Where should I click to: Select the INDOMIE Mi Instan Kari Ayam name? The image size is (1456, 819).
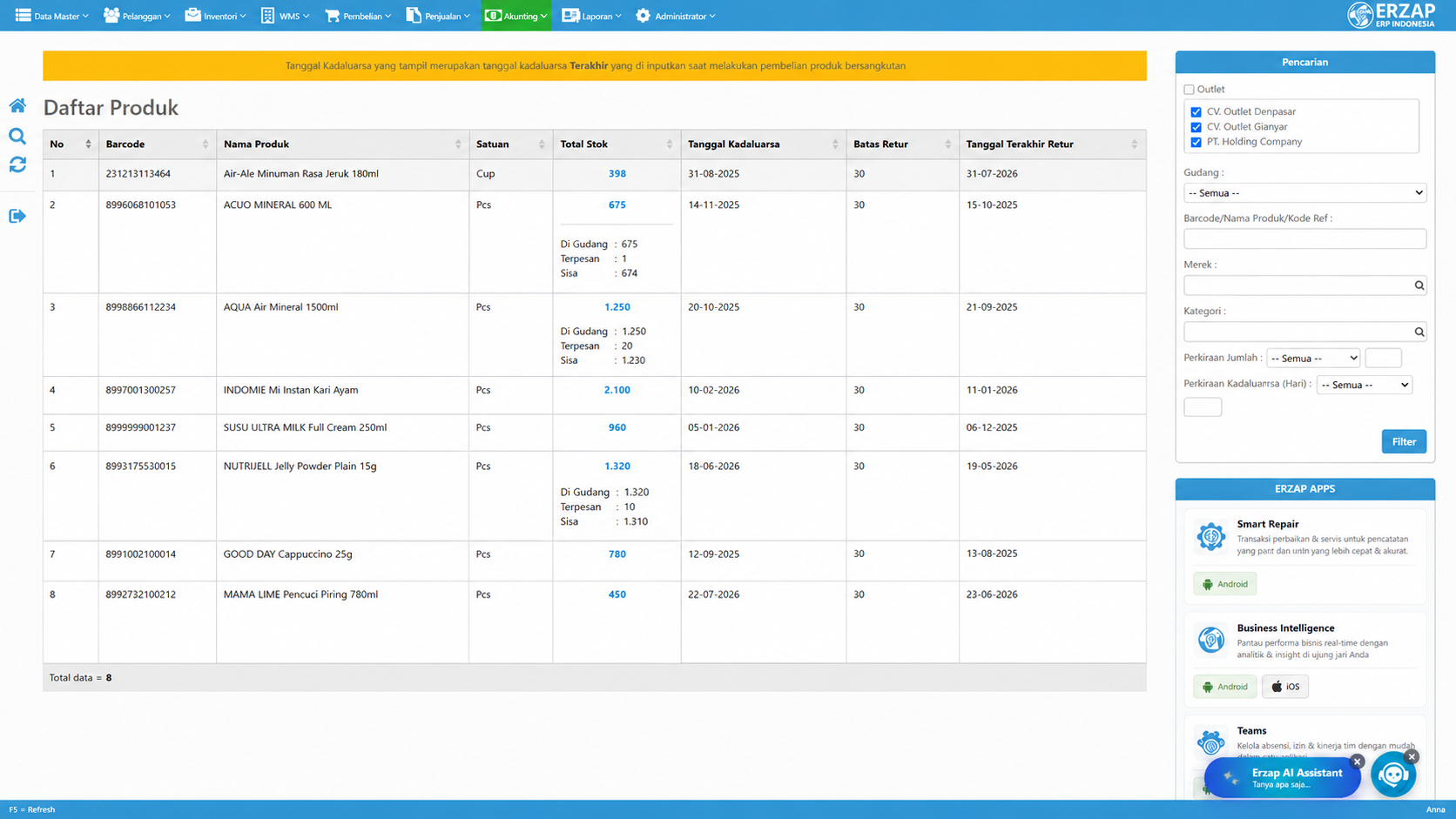coord(291,391)
